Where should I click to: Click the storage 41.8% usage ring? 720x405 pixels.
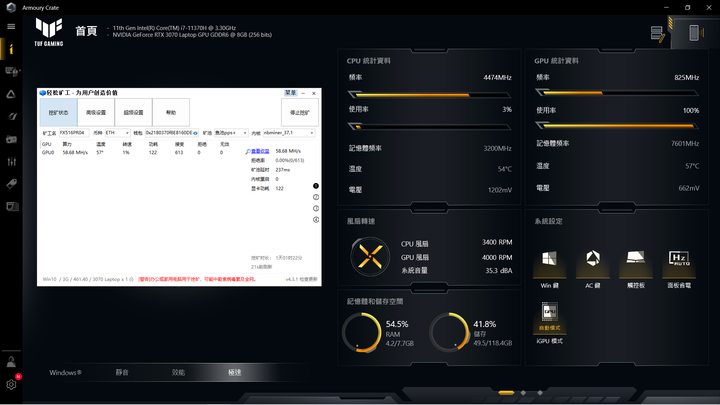point(449,332)
